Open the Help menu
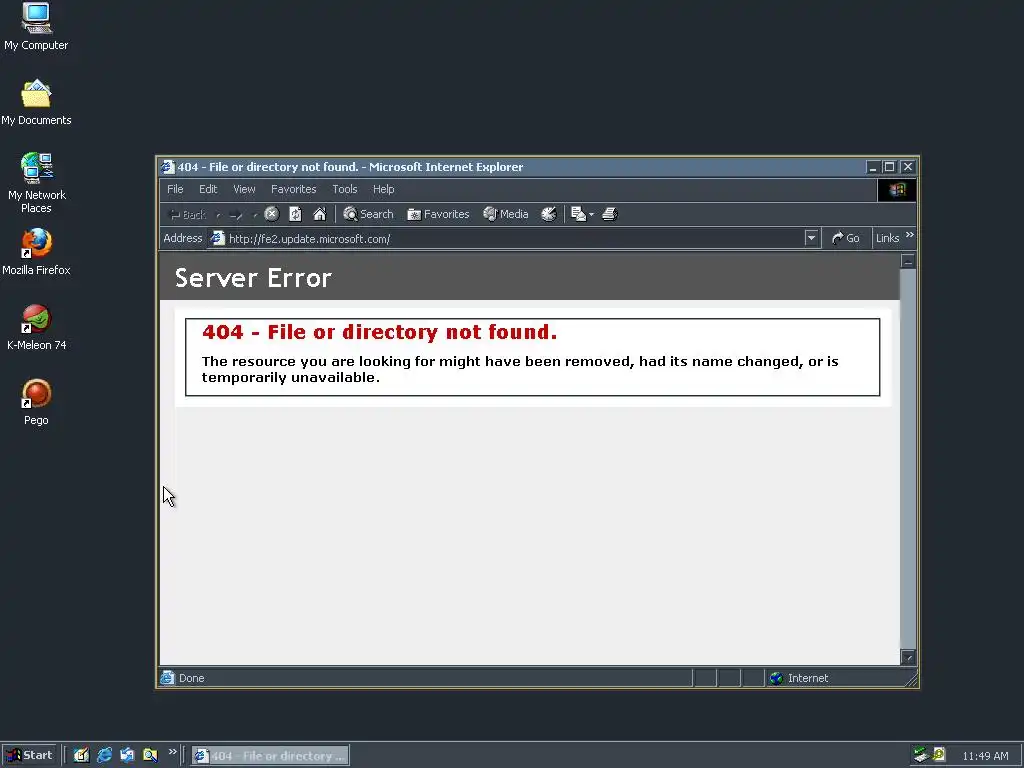Image resolution: width=1024 pixels, height=768 pixels. pos(383,189)
